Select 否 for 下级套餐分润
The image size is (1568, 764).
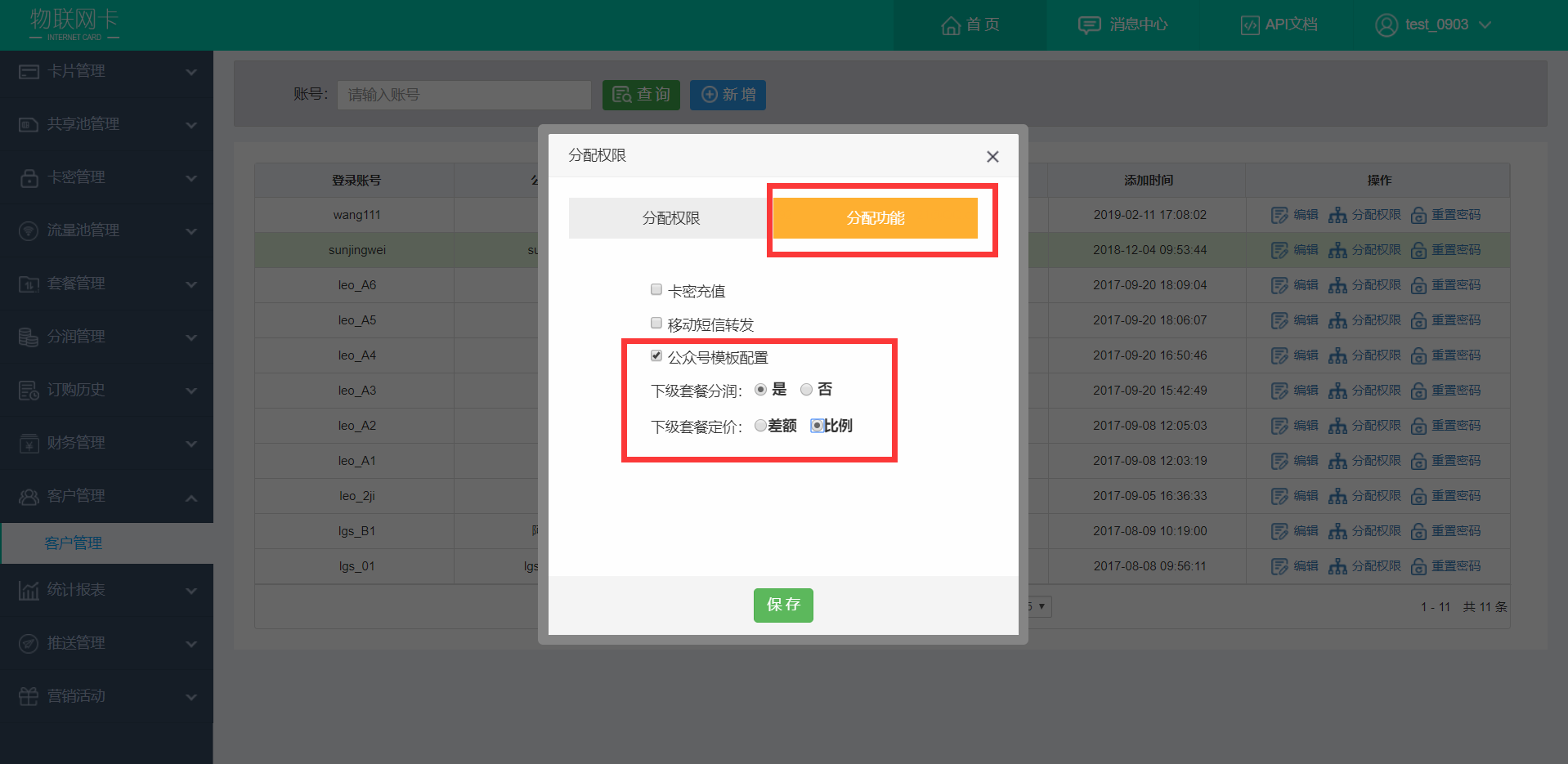pos(807,390)
